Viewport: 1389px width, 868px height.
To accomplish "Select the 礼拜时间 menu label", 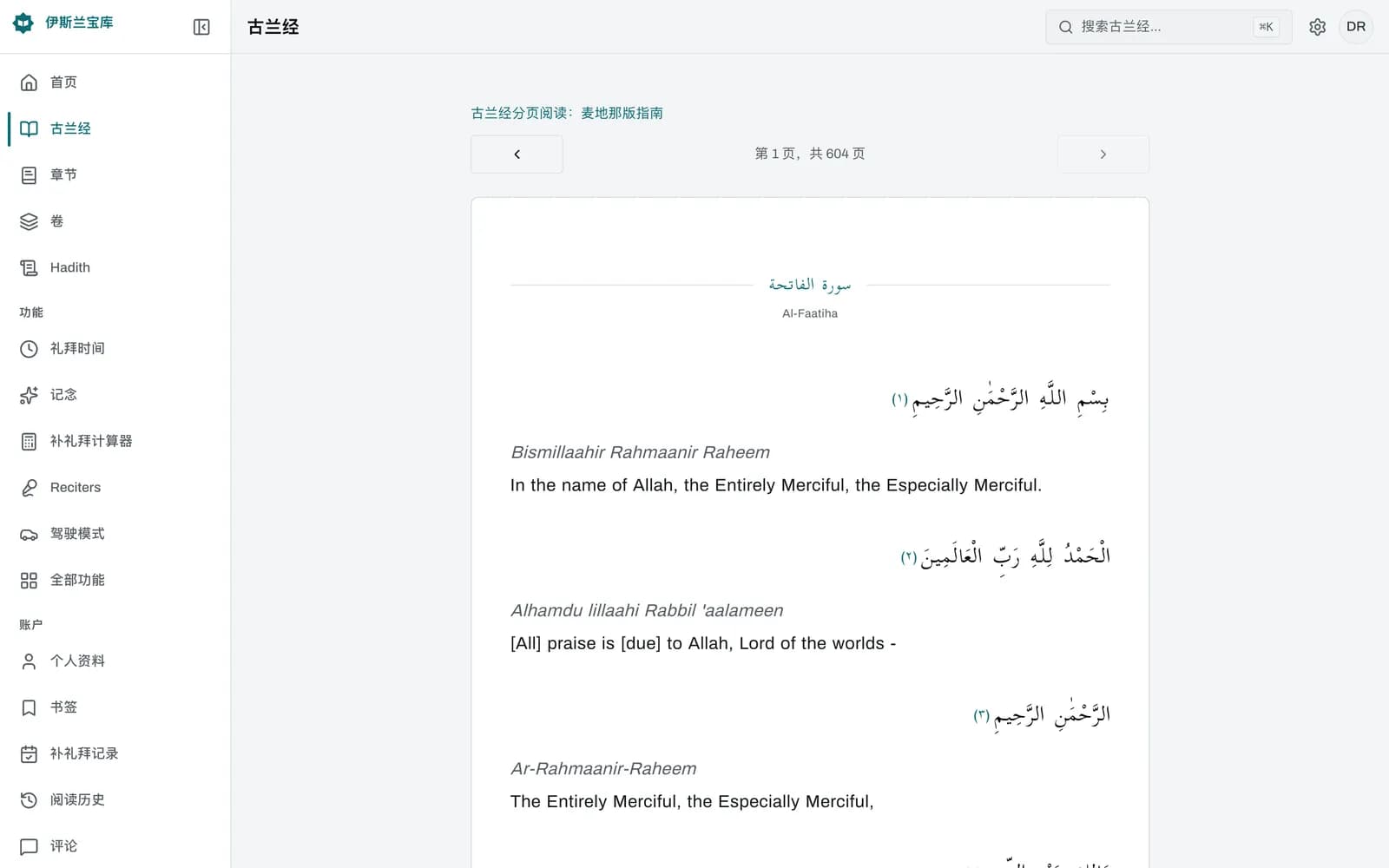I will (77, 349).
